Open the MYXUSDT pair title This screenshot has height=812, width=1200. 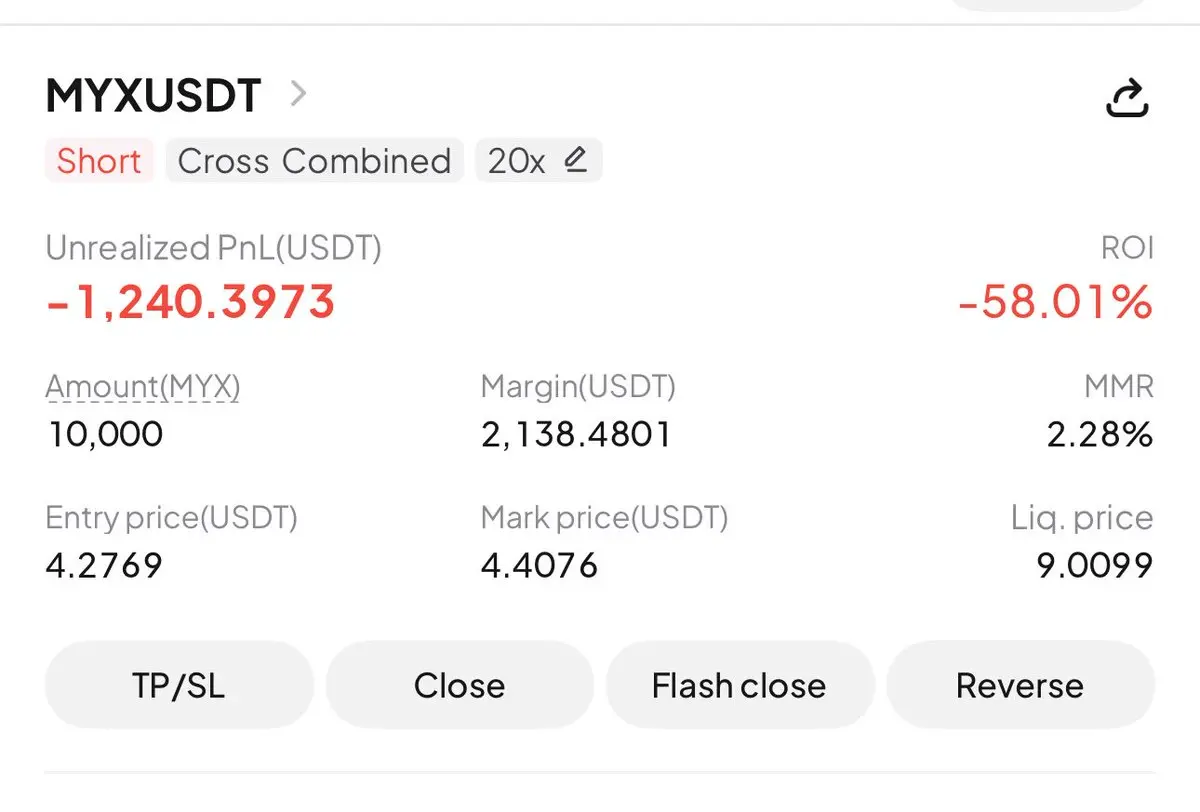click(x=153, y=96)
